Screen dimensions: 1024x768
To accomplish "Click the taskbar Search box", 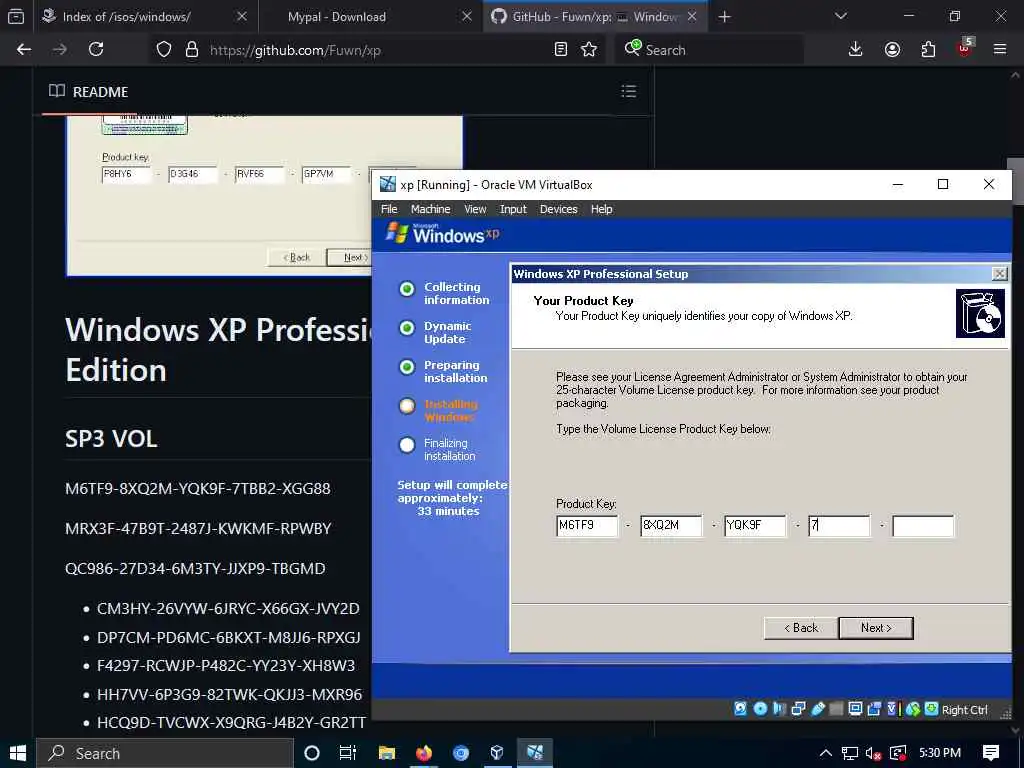I will [165, 754].
